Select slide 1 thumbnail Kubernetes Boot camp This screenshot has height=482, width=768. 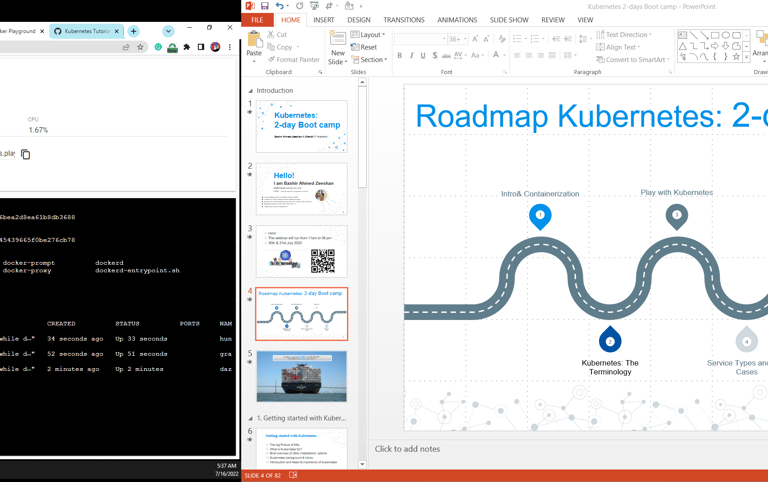pyautogui.click(x=302, y=126)
